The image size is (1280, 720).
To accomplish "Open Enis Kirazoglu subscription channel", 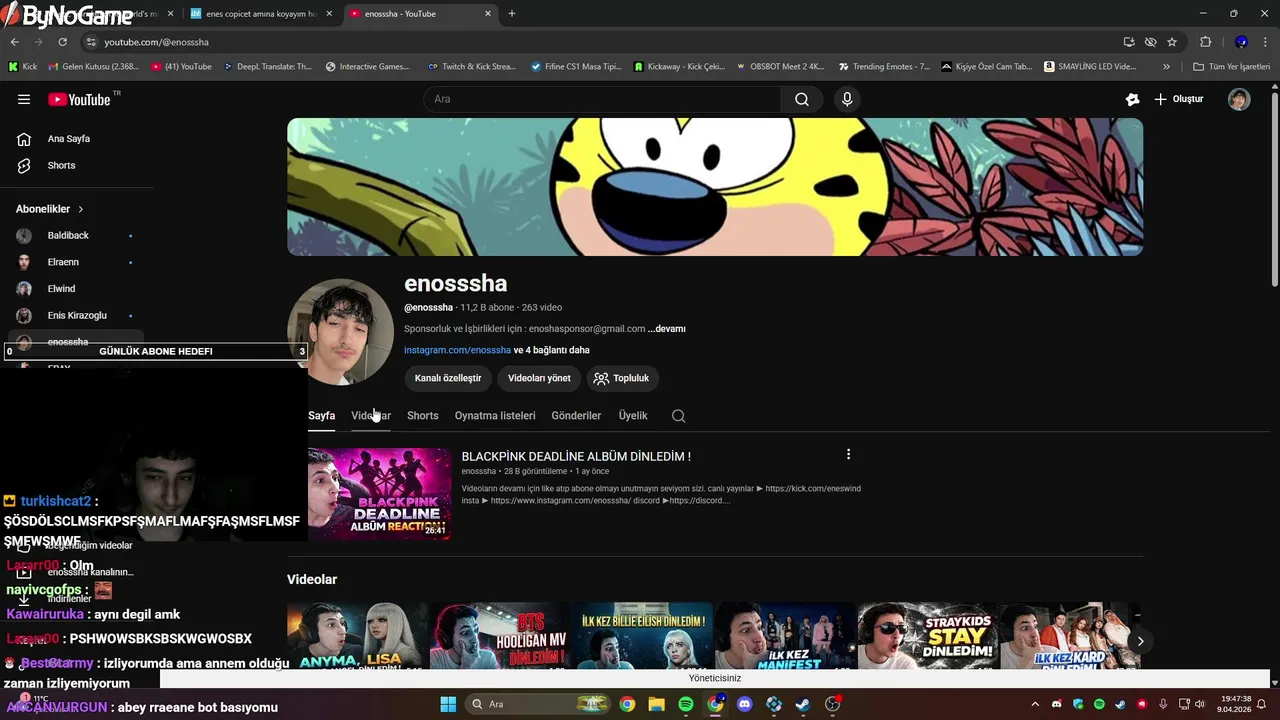I will (x=75, y=315).
